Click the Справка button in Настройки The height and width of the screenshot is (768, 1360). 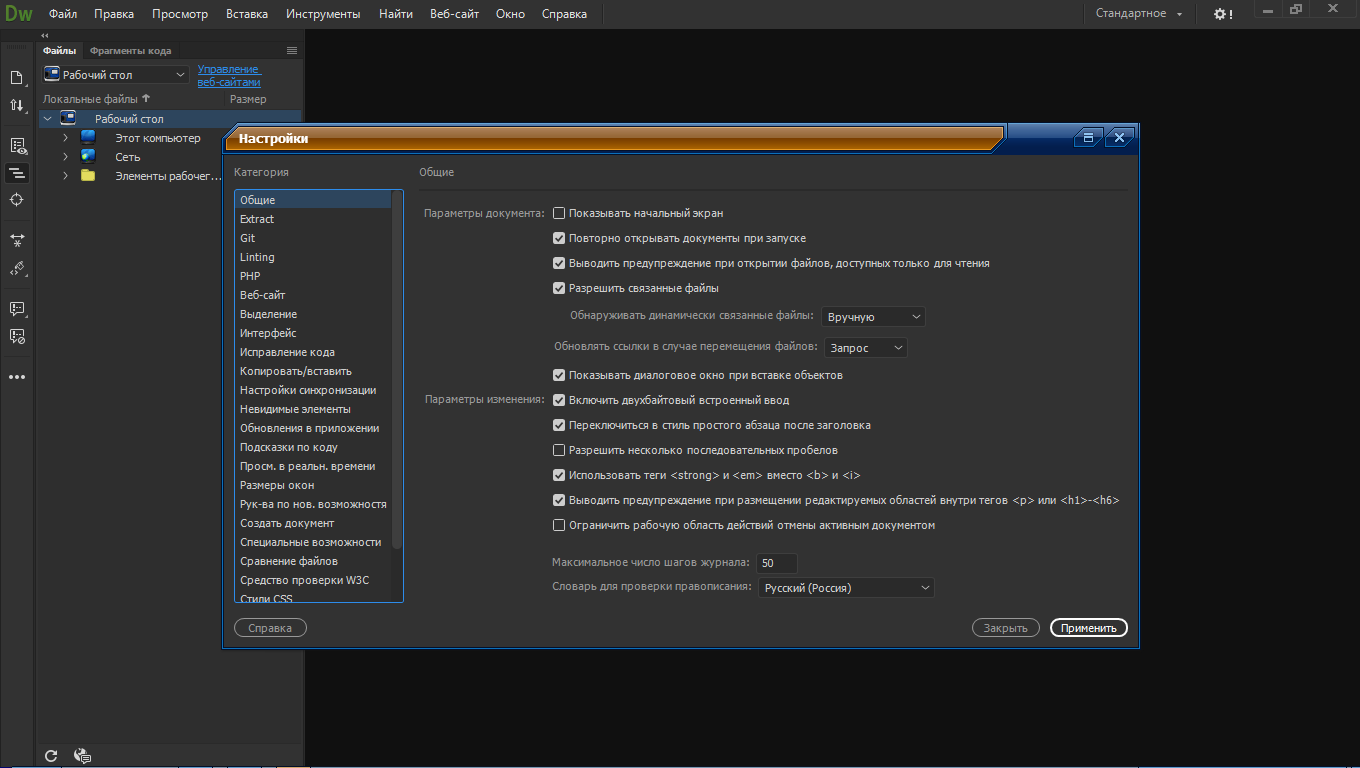tap(270, 628)
